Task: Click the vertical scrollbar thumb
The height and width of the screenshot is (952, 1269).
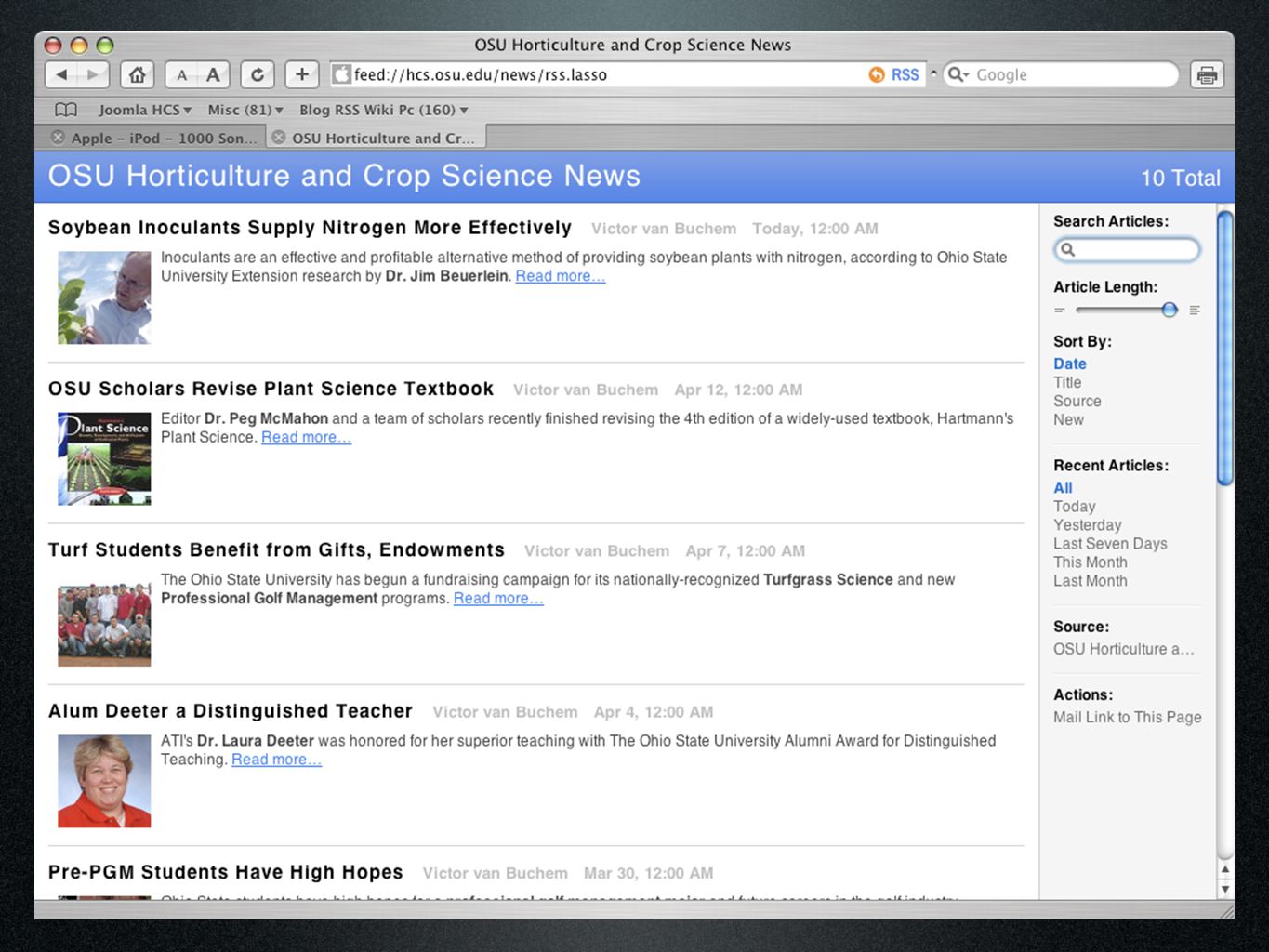Action: (x=1225, y=348)
